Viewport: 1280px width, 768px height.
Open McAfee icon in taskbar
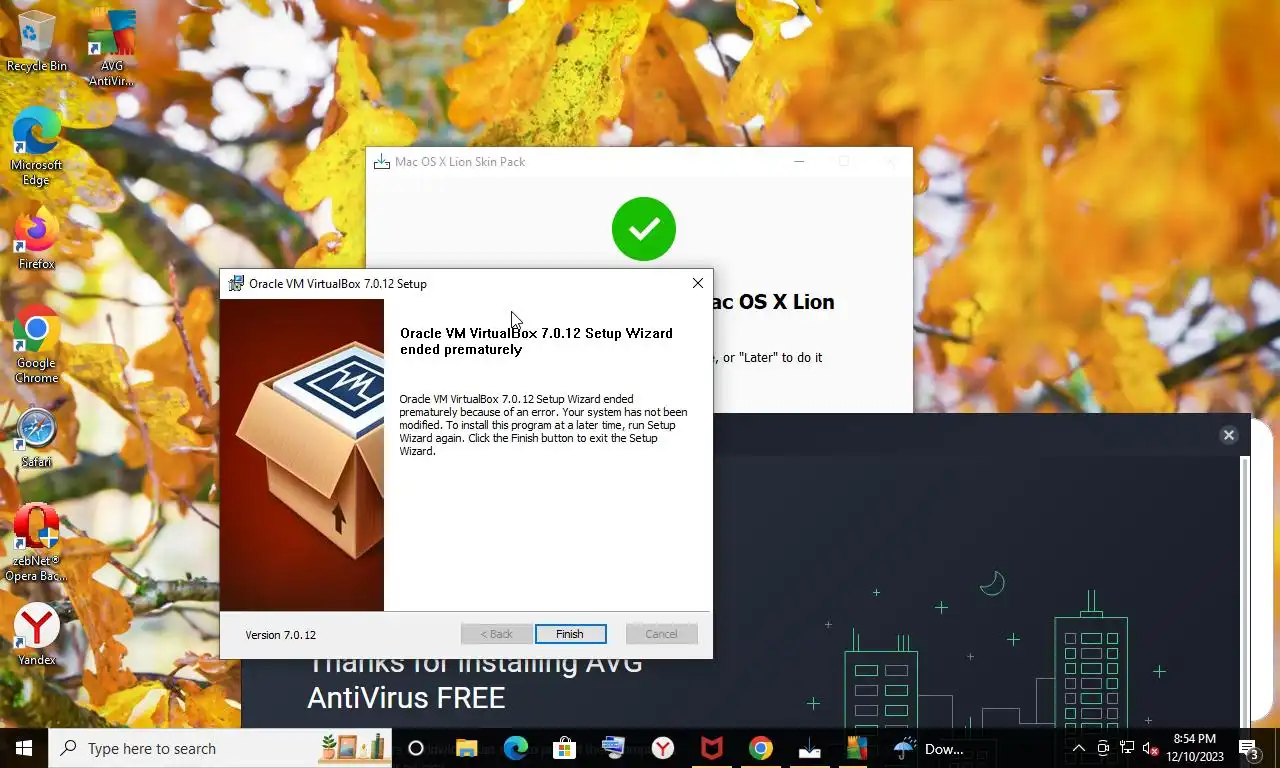[x=711, y=748]
